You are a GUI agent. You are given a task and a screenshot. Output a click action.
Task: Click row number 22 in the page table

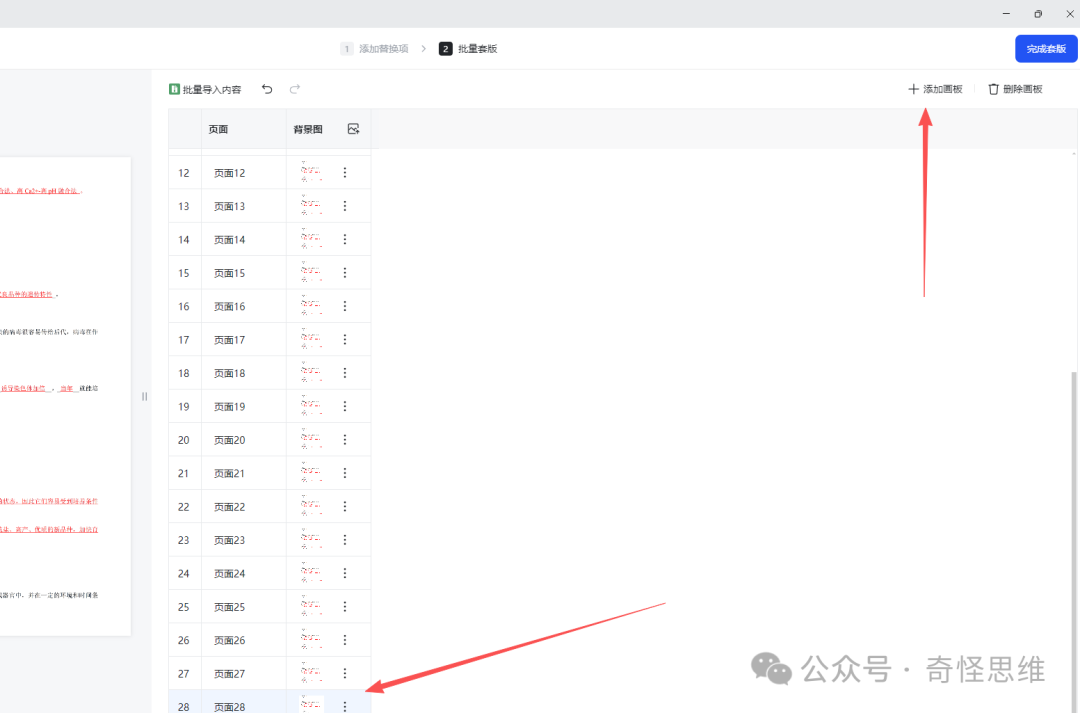pos(184,507)
